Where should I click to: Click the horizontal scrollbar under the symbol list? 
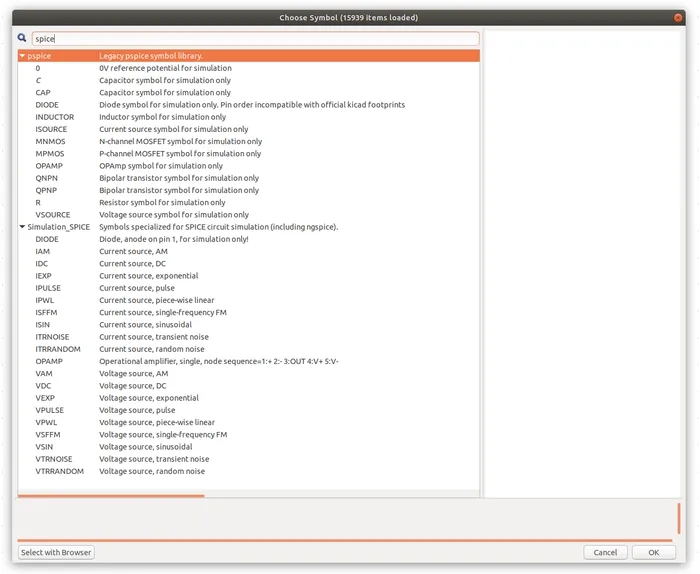(x=111, y=496)
